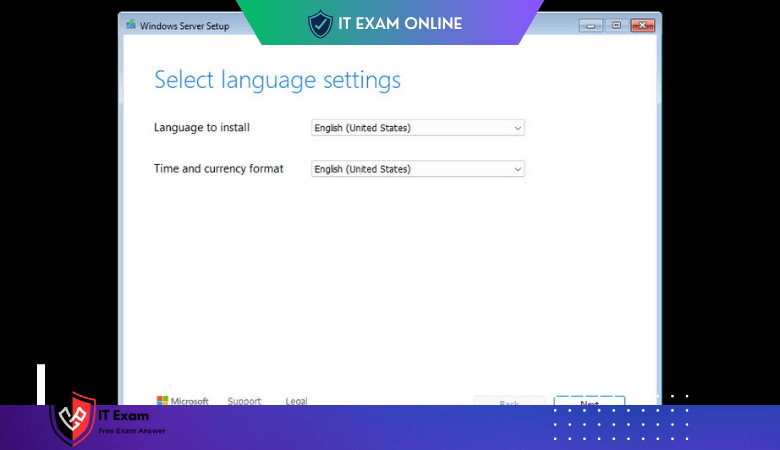Open the Support link
780x450 pixels.
tap(244, 401)
